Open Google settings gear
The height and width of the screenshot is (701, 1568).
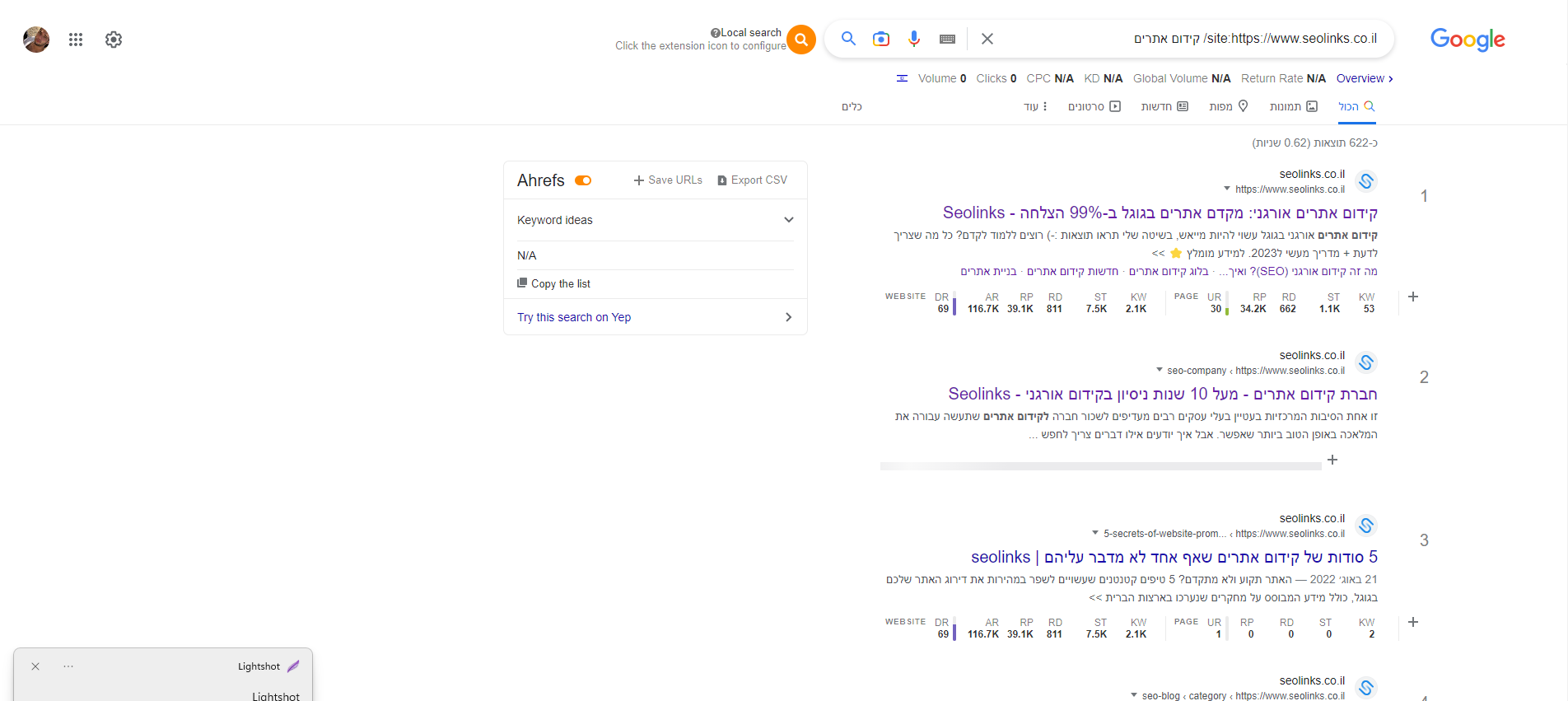(114, 40)
